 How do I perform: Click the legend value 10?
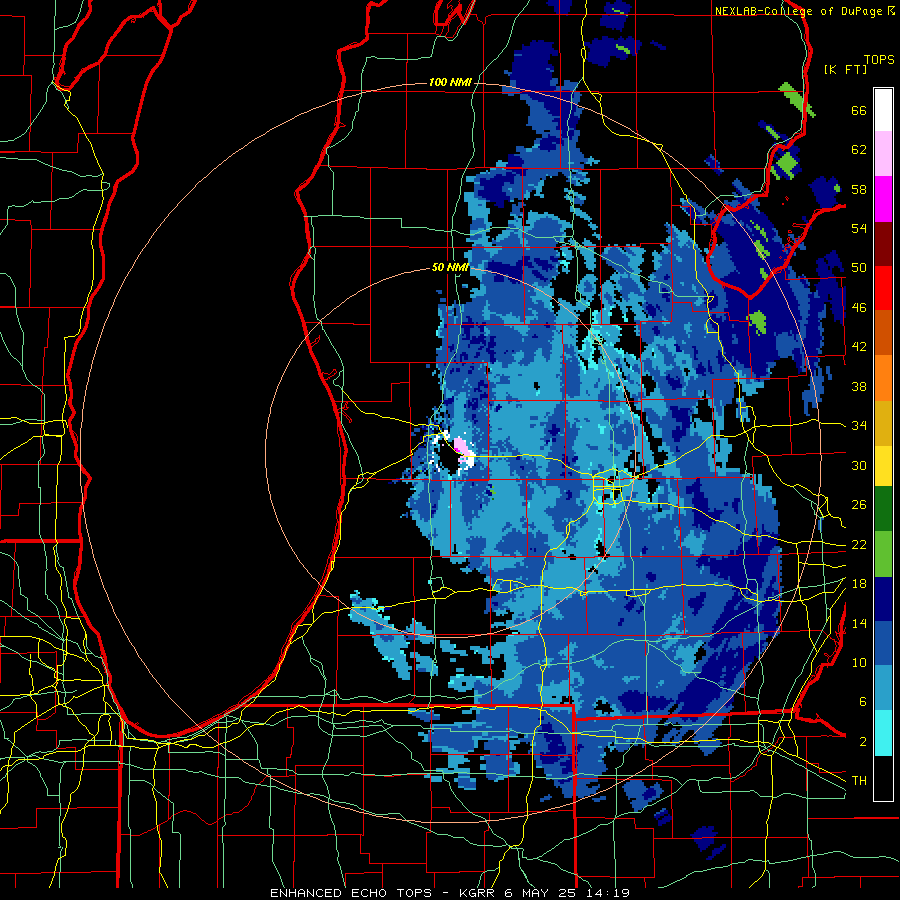859,663
